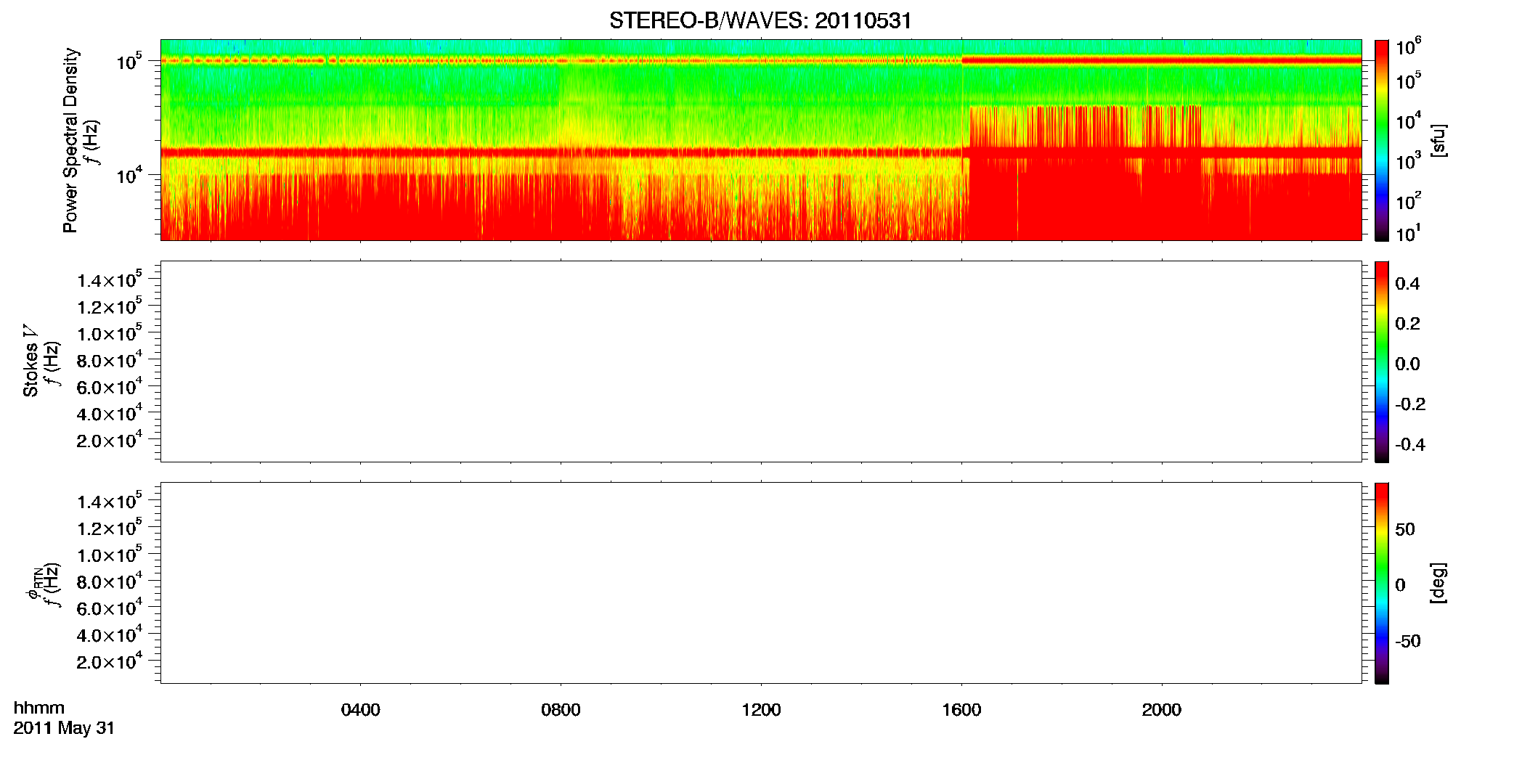This screenshot has width=1522, height=784.
Task: Click the [deg] unit label
Action: (1438, 583)
